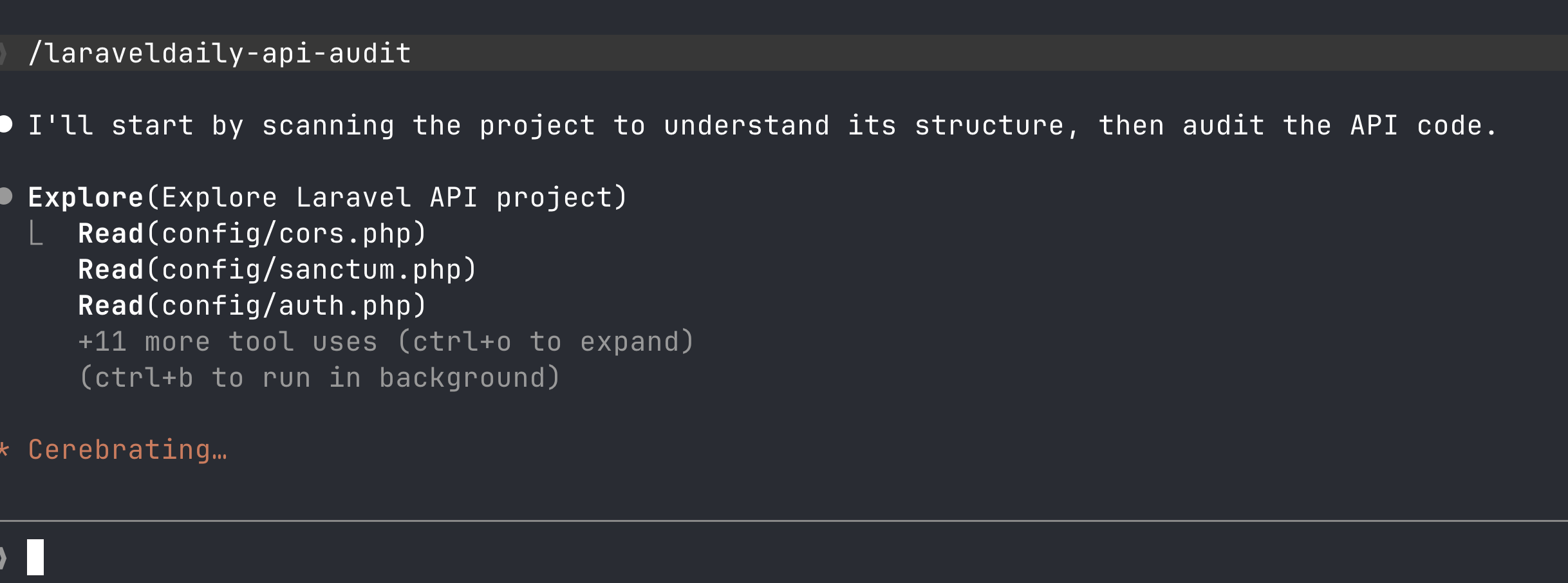The height and width of the screenshot is (583, 1568).
Task: Click the white block cursor in the input
Action: (x=35, y=557)
